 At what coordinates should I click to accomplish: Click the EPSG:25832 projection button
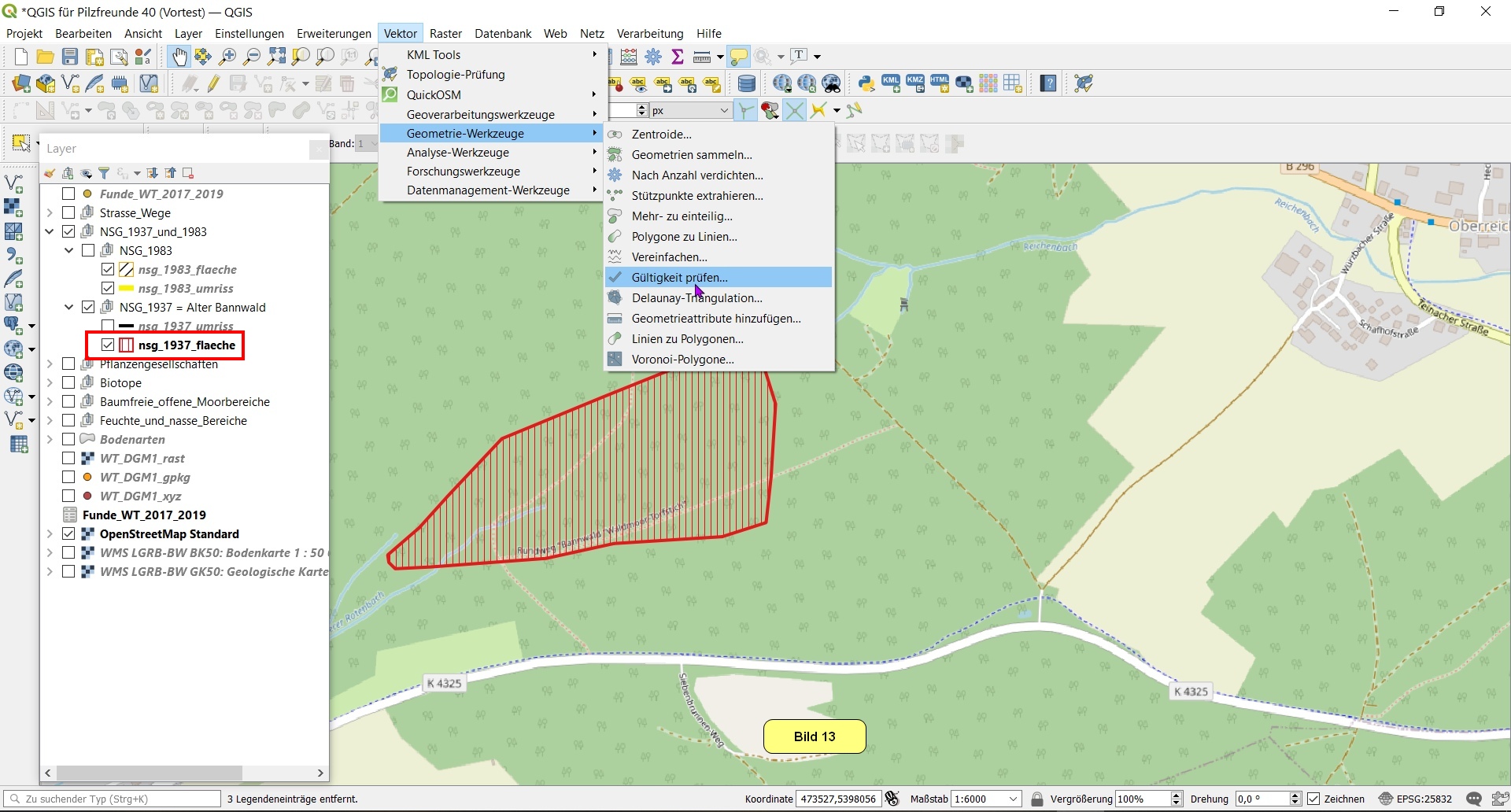coord(1416,799)
